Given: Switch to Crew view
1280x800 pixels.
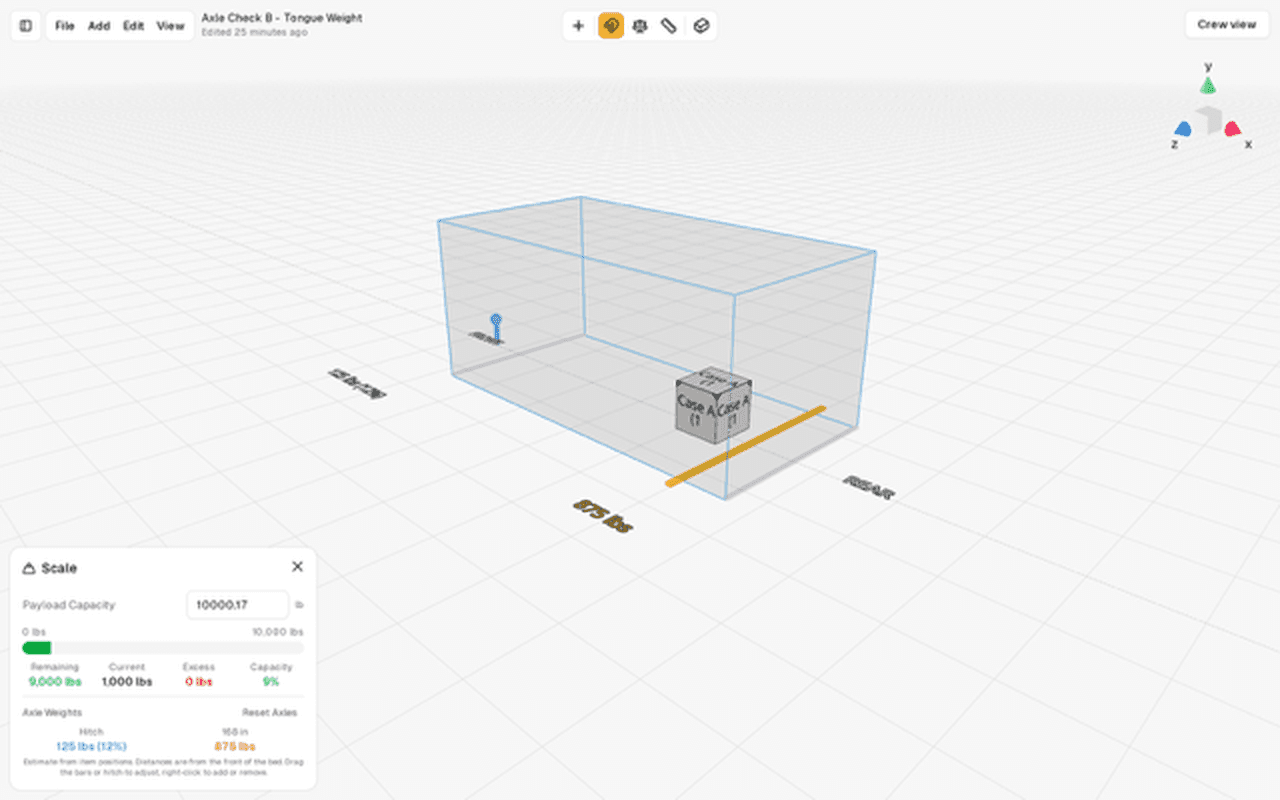Looking at the screenshot, I should [x=1226, y=25].
